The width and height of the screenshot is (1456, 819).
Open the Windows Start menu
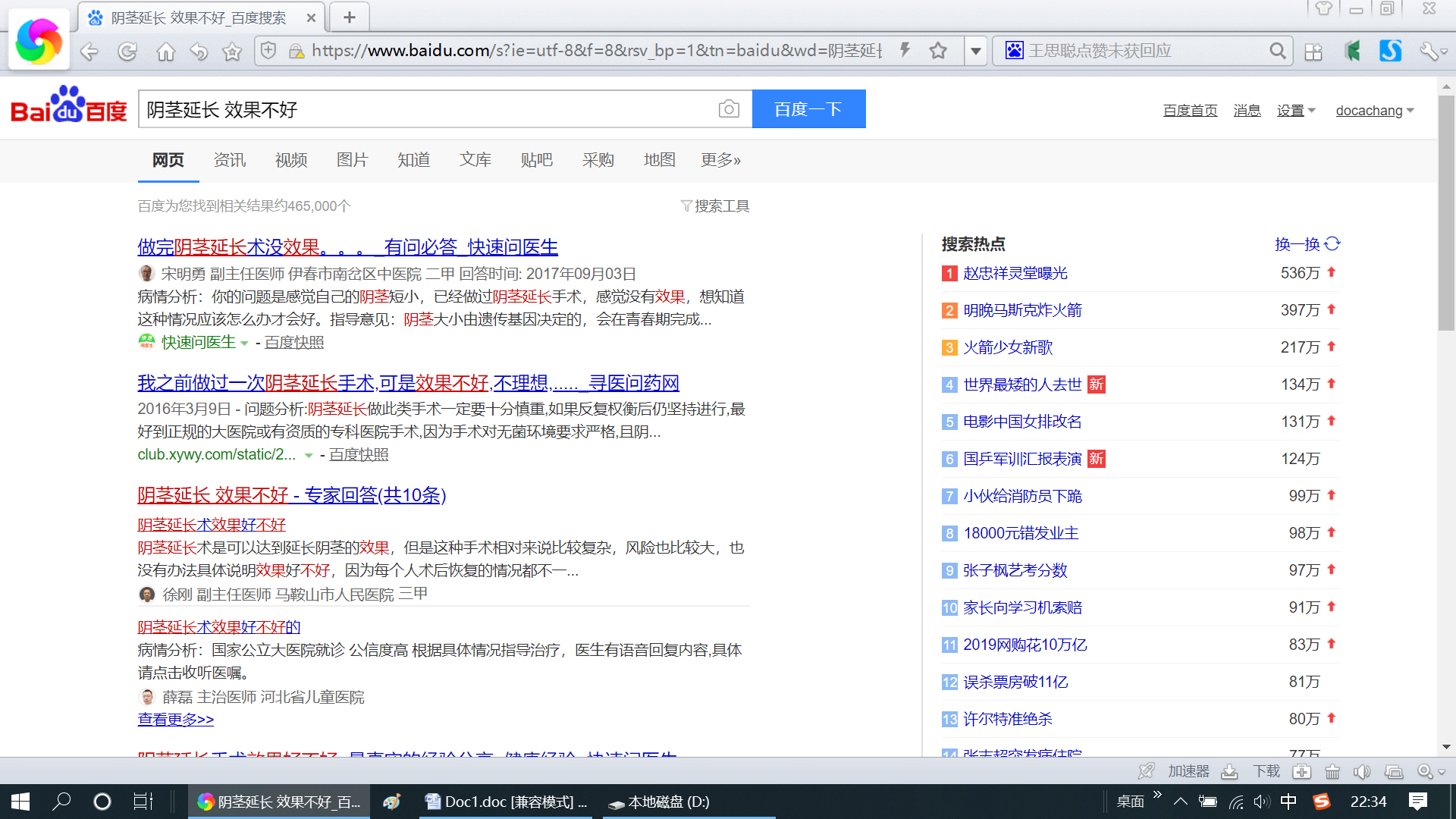[20, 802]
